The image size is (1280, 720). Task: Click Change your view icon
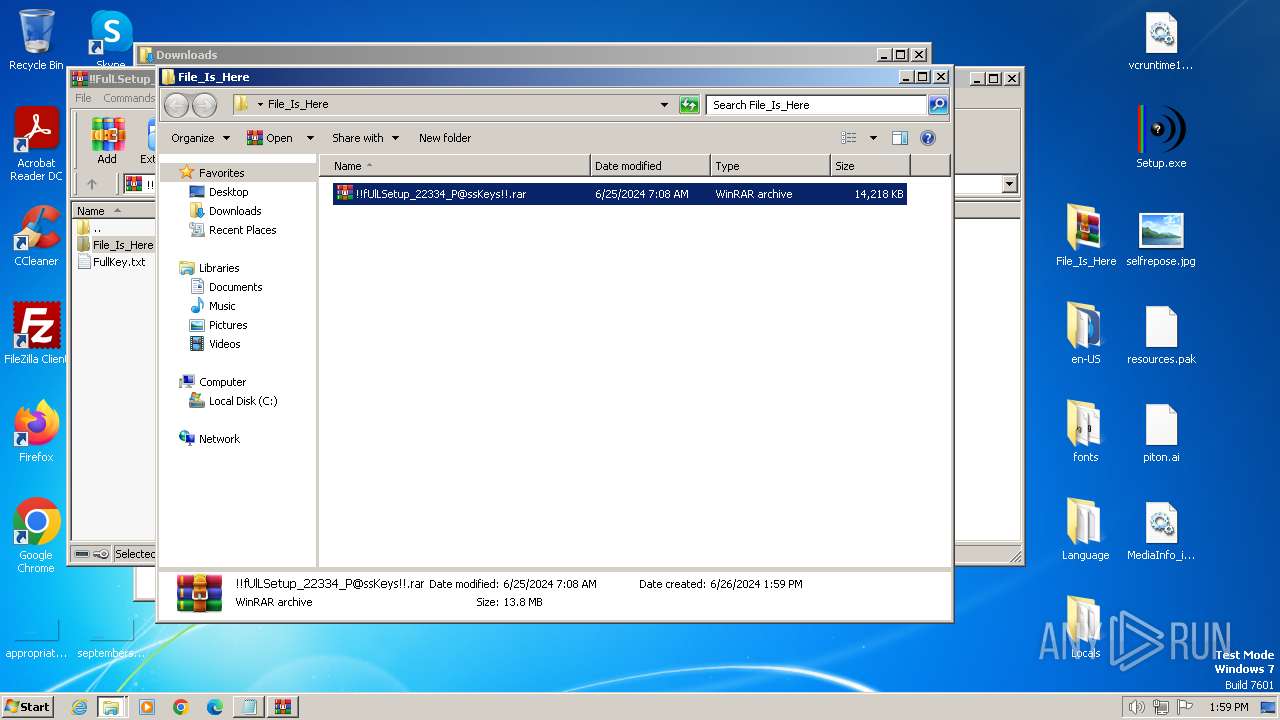point(849,138)
